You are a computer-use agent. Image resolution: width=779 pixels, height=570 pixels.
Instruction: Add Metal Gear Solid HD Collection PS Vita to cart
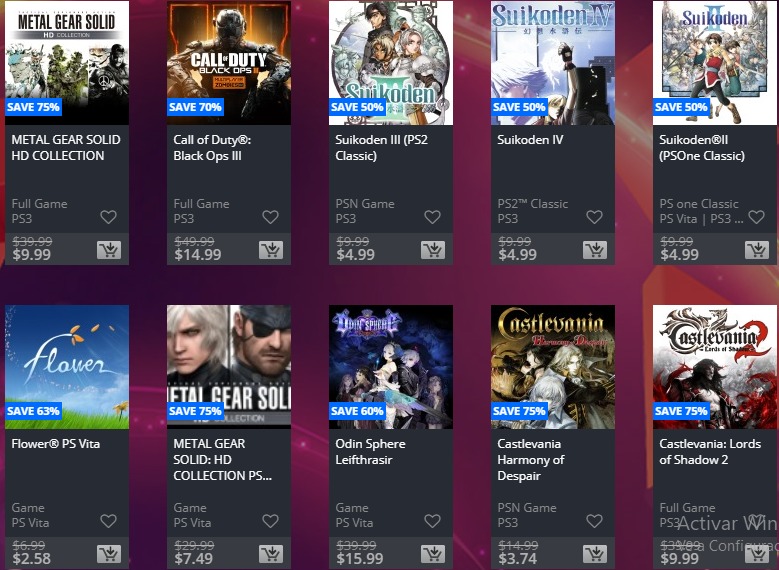point(271,554)
